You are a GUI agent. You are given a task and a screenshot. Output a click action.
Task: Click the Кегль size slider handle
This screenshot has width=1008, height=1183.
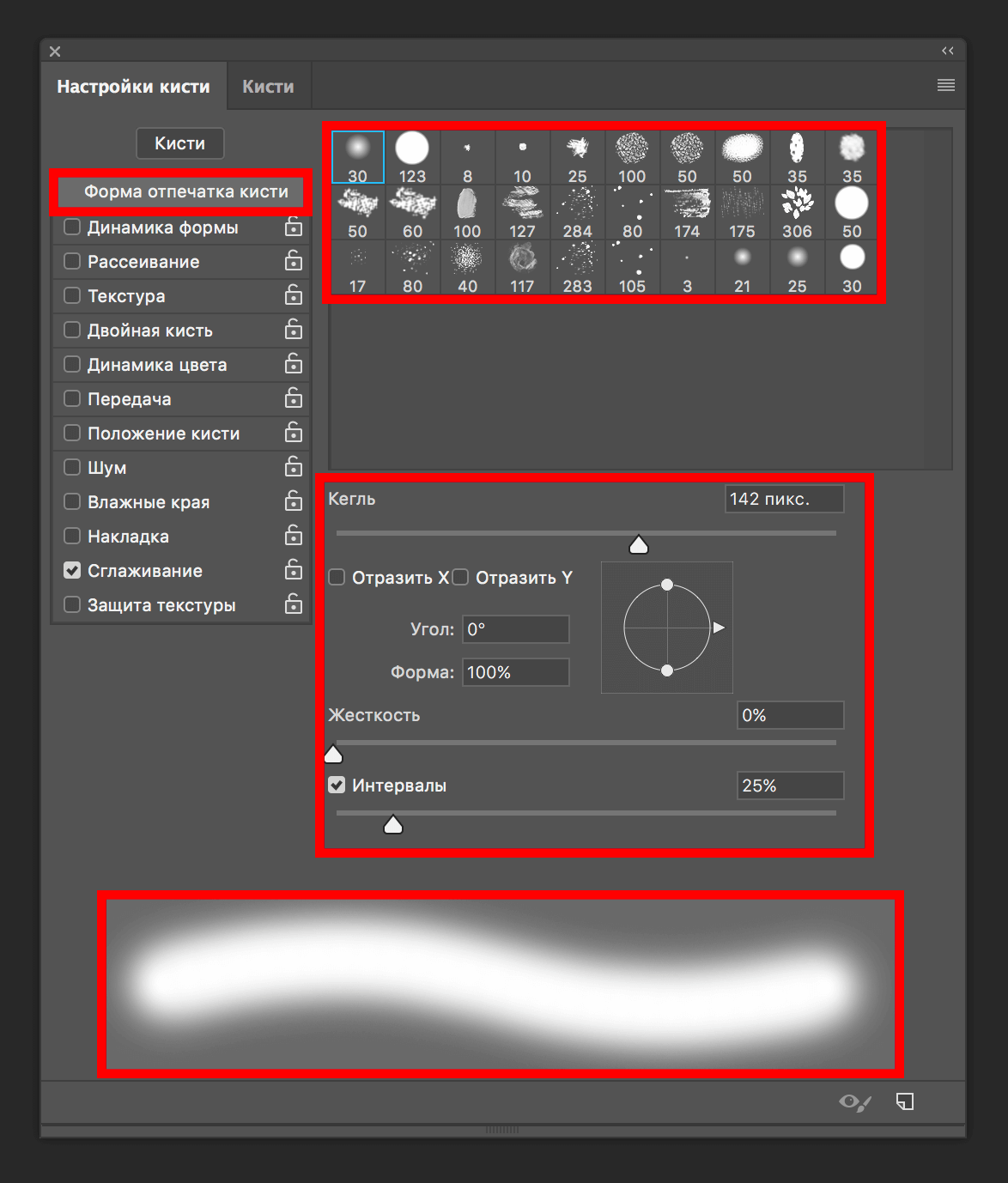click(638, 544)
